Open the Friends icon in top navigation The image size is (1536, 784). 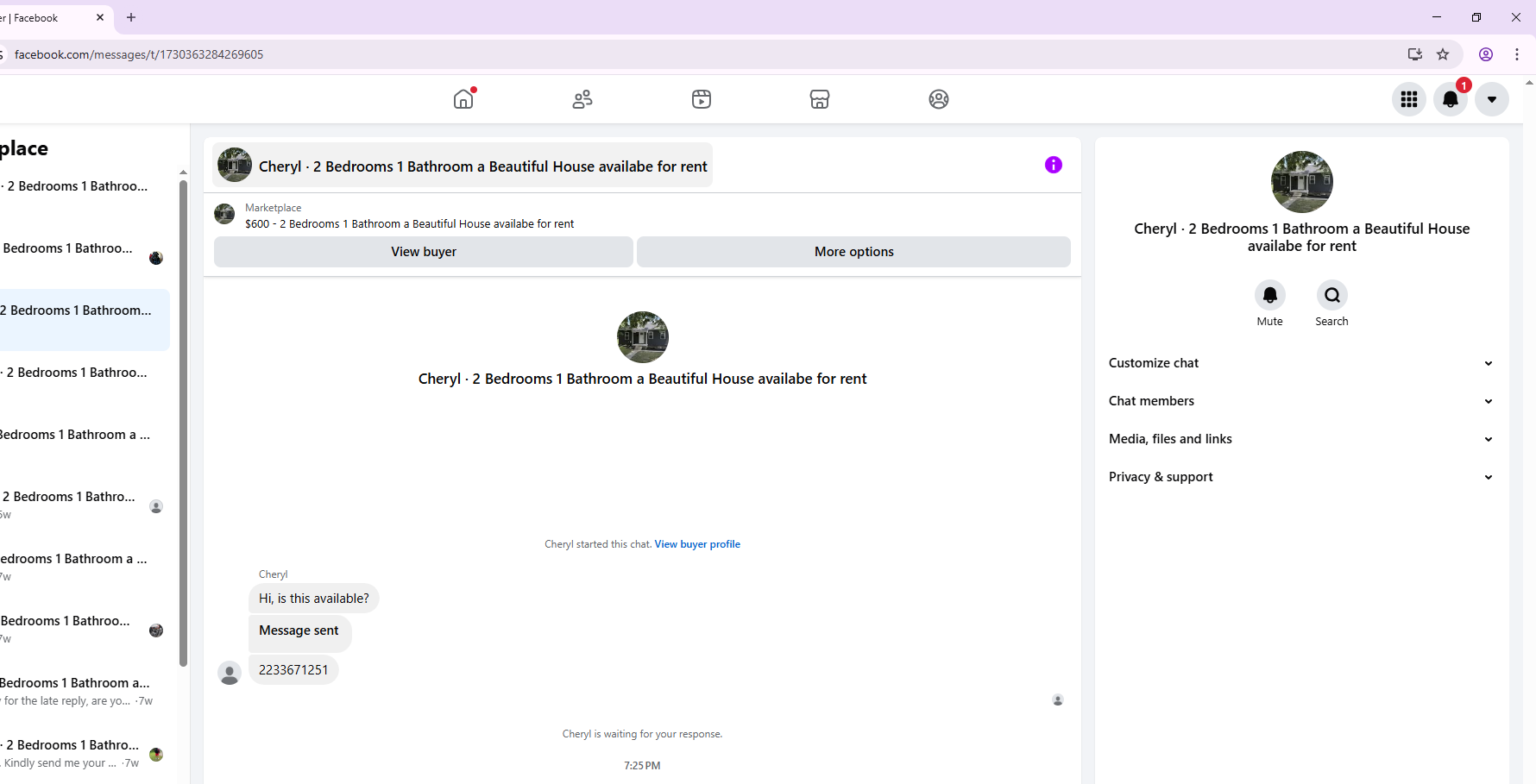(582, 99)
